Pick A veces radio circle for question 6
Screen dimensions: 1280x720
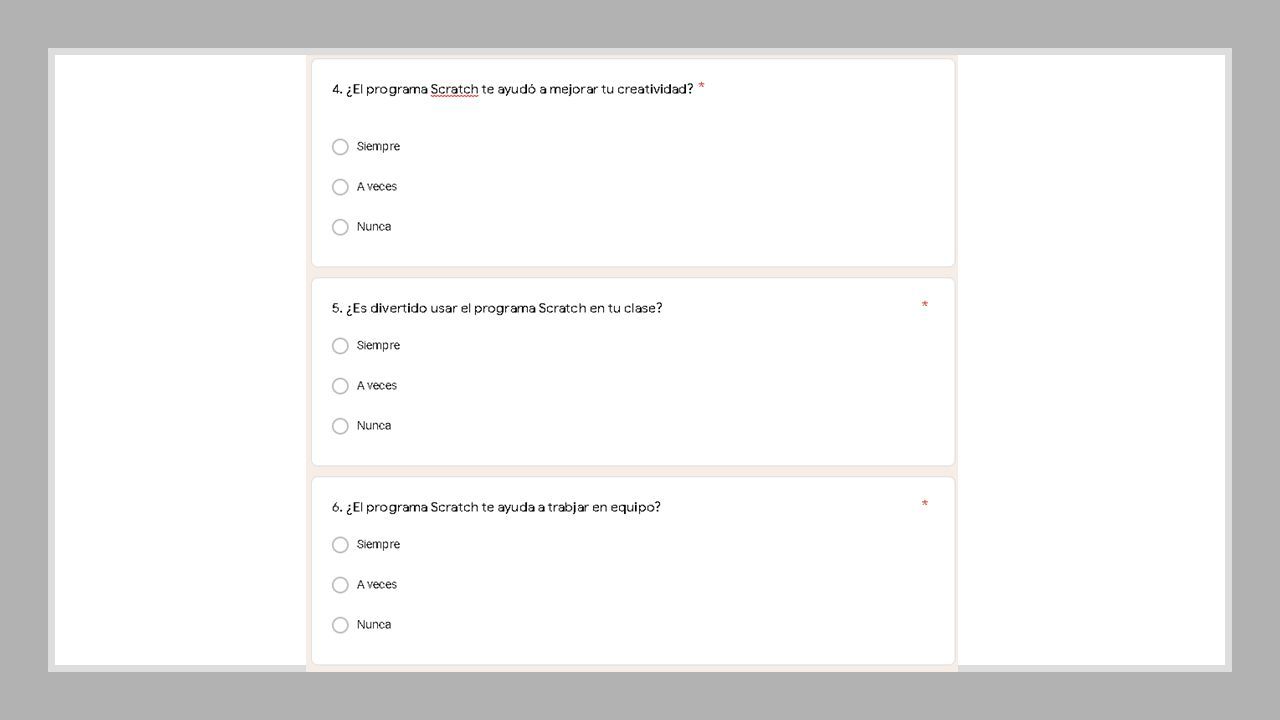(340, 585)
